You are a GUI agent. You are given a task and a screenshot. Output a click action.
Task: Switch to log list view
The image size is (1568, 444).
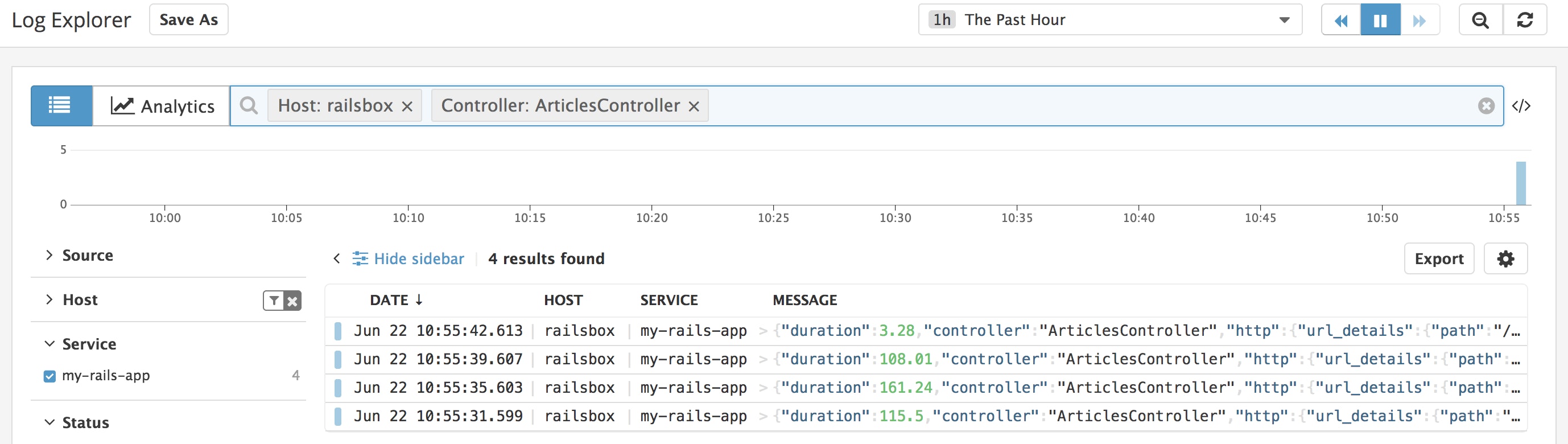coord(61,105)
